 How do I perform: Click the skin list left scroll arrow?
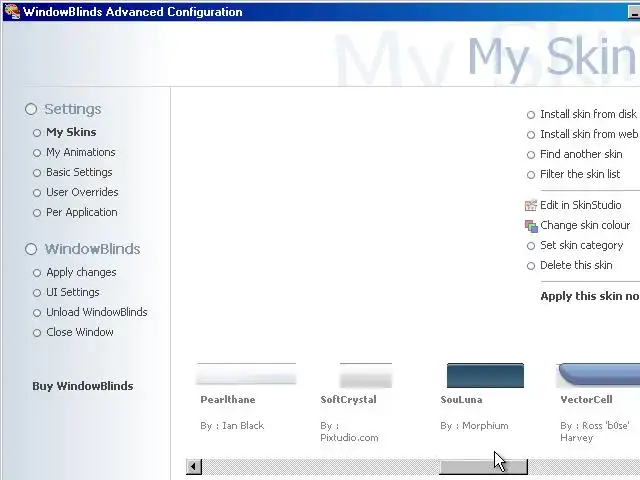194,467
